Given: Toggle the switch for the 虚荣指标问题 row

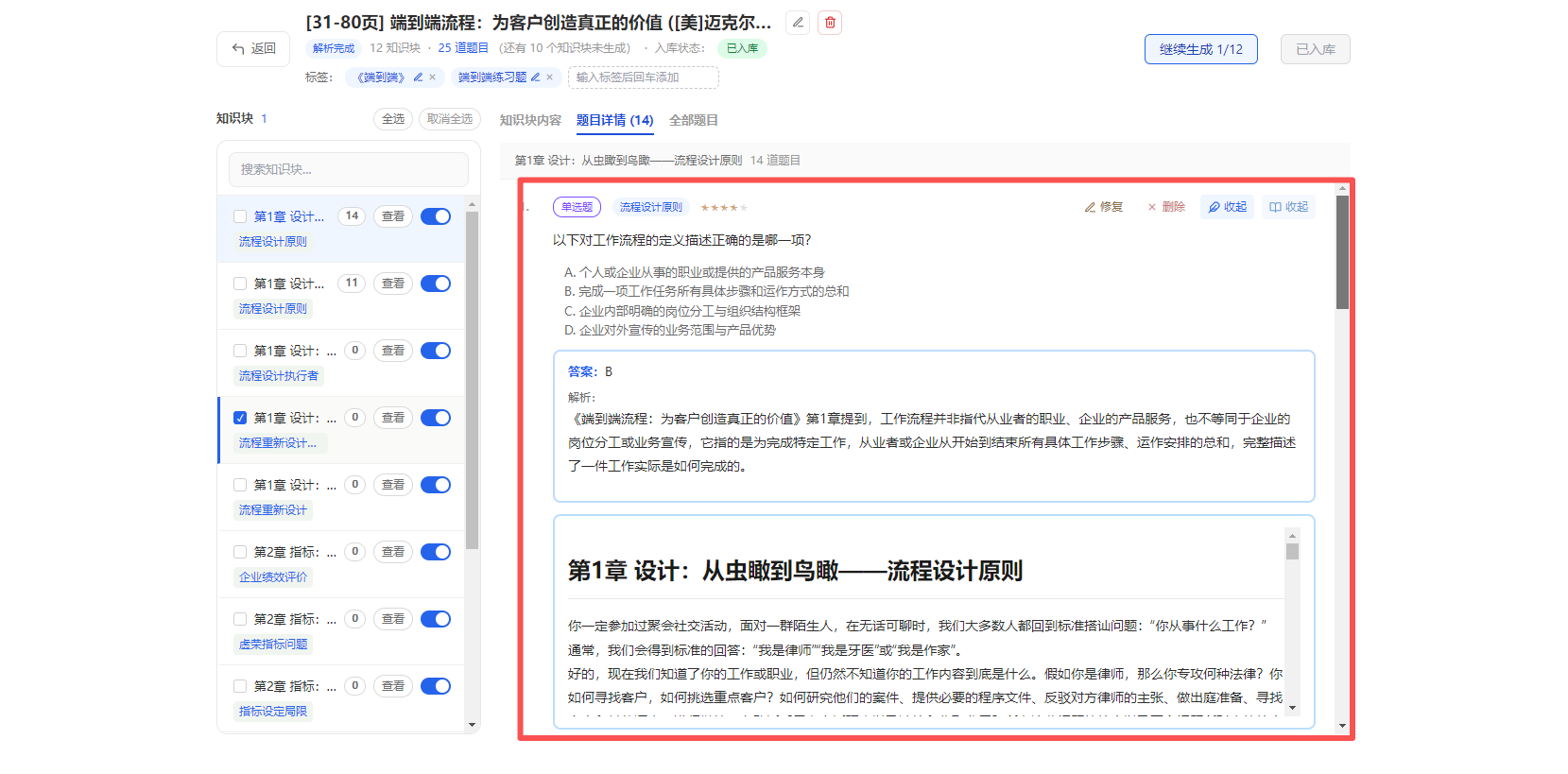Looking at the screenshot, I should pyautogui.click(x=436, y=619).
